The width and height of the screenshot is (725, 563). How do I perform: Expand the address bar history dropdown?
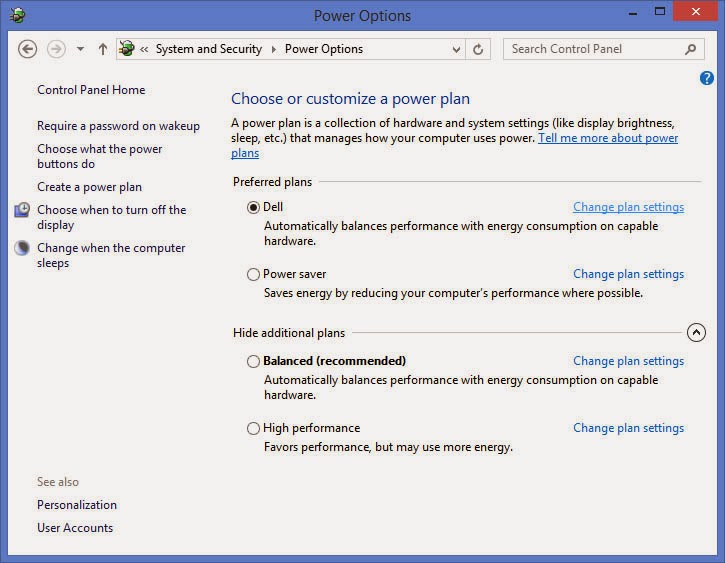456,49
